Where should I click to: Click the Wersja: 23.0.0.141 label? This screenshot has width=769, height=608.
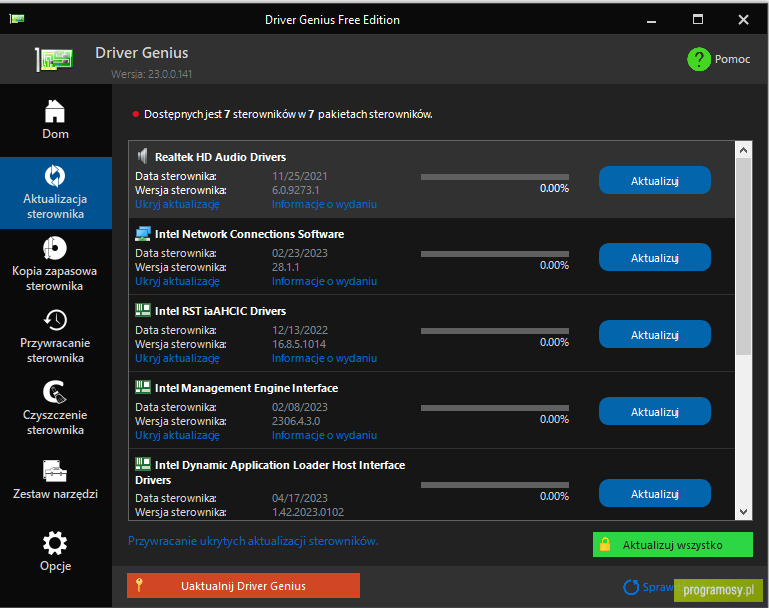(x=152, y=74)
